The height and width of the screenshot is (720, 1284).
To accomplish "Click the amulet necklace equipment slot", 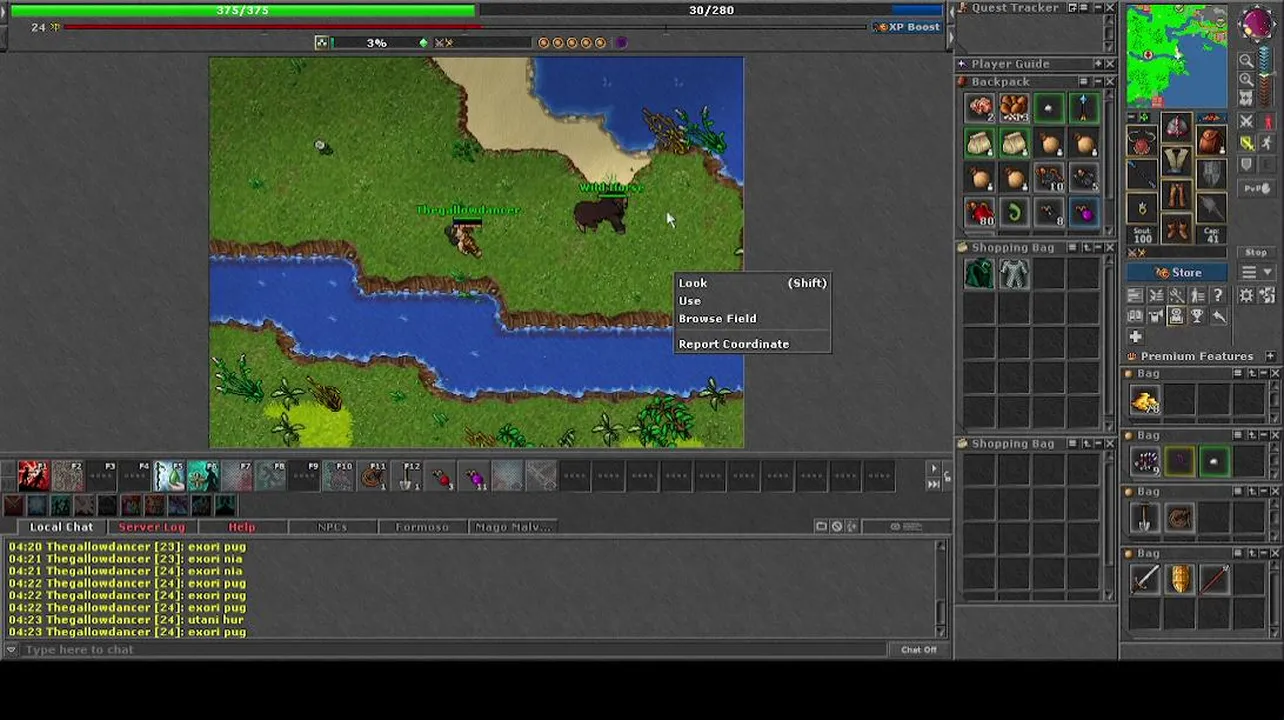I will [1143, 141].
